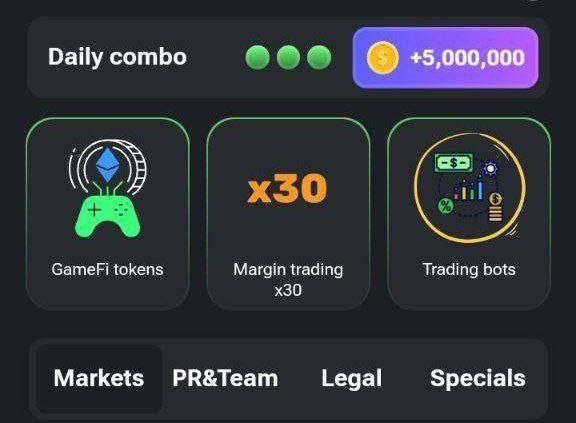Switch to the Markets tab

[99, 379]
